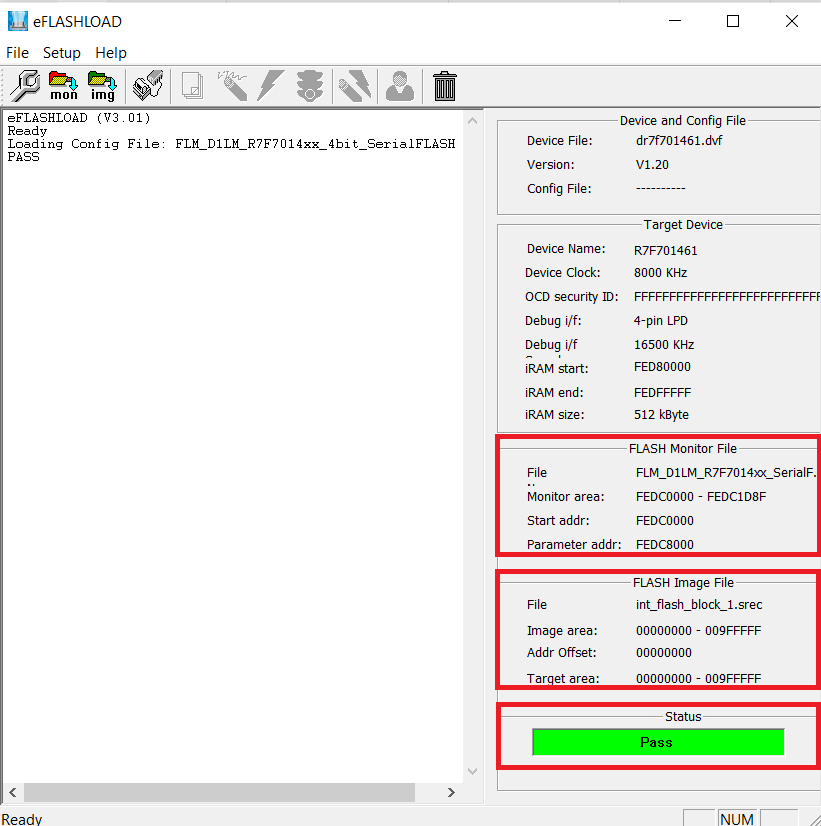Click iRAM start value FED80000
821x826 pixels.
[x=662, y=367]
